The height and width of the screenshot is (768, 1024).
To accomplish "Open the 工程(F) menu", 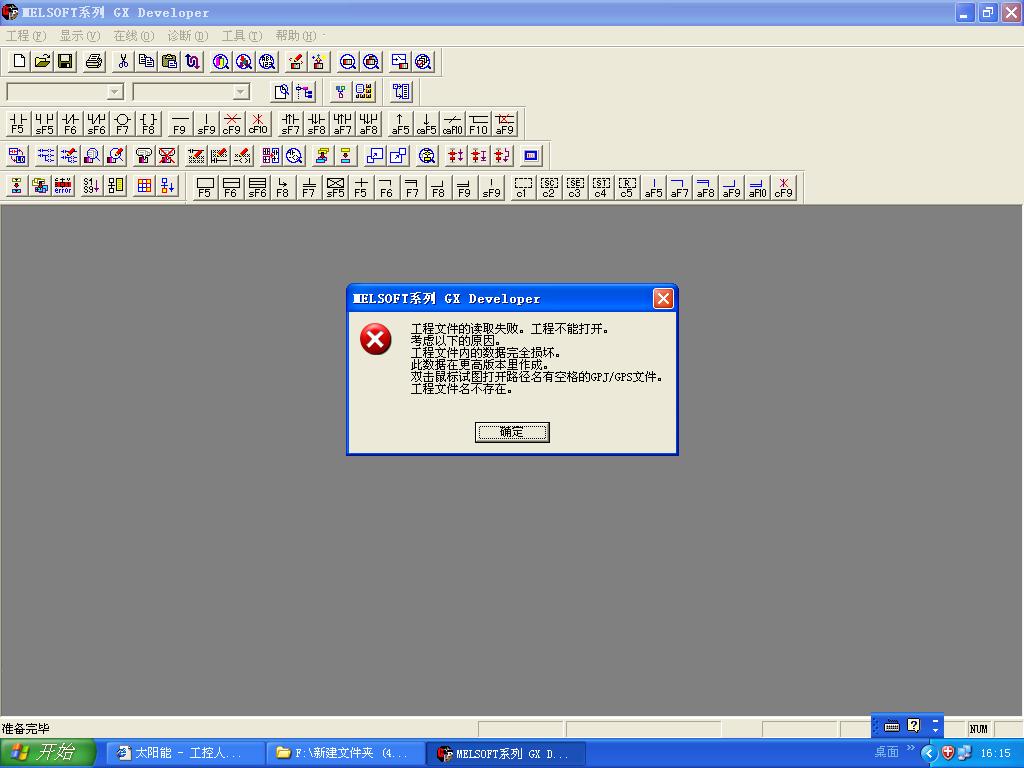I will click(x=26, y=36).
